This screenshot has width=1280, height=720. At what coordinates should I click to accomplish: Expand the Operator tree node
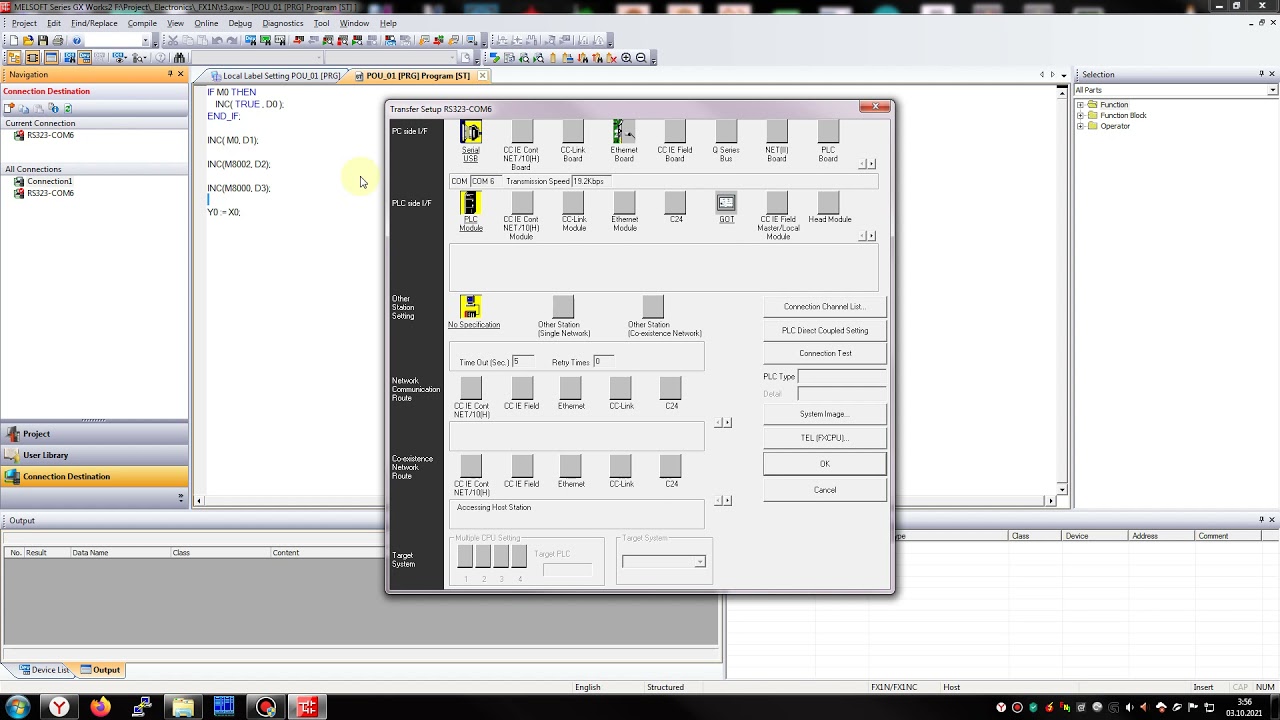pyautogui.click(x=1080, y=126)
